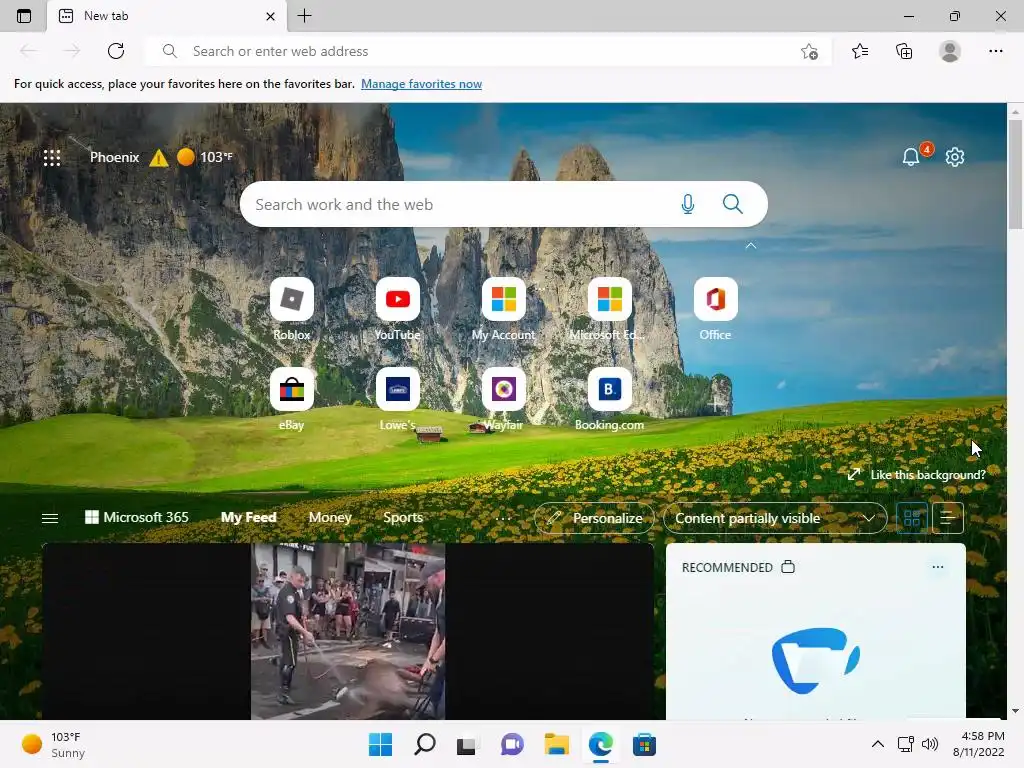Open the Favorites list icon
The width and height of the screenshot is (1024, 768).
(860, 51)
